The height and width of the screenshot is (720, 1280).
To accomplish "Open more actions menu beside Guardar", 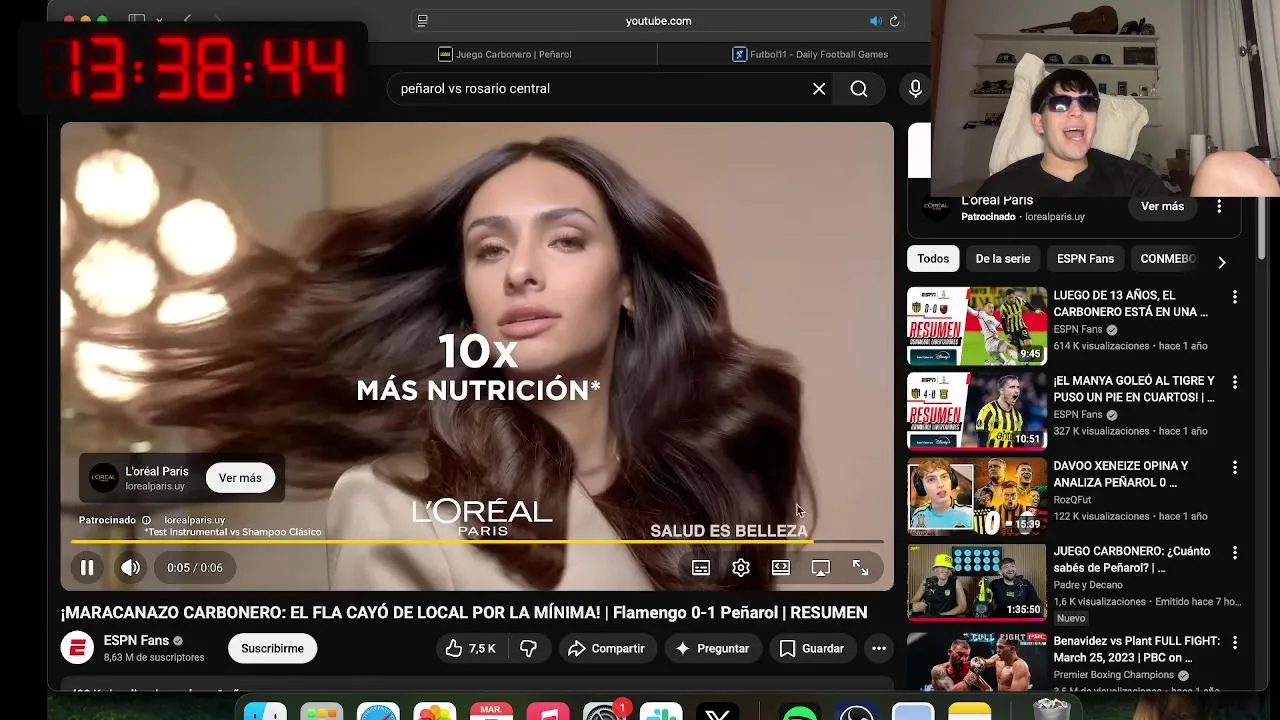I will click(x=879, y=648).
